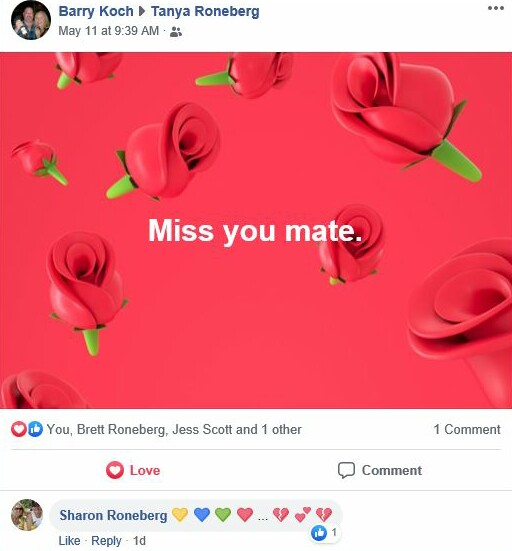Open the 1d comment timestamp
The image size is (512, 551).
[139, 541]
